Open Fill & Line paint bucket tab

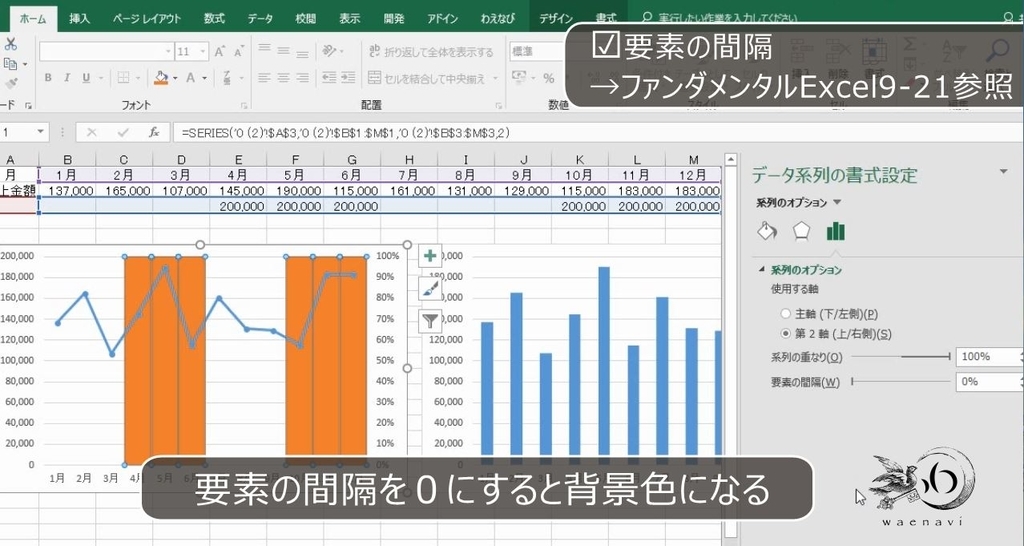767,231
